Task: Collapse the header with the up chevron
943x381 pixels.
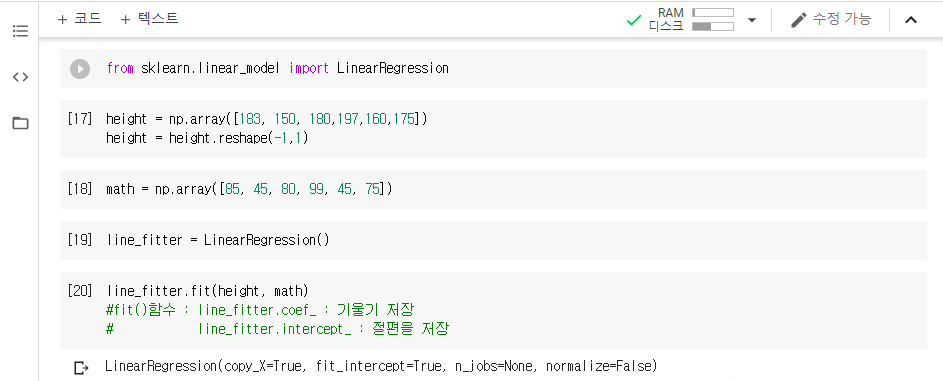Action: coord(911,20)
